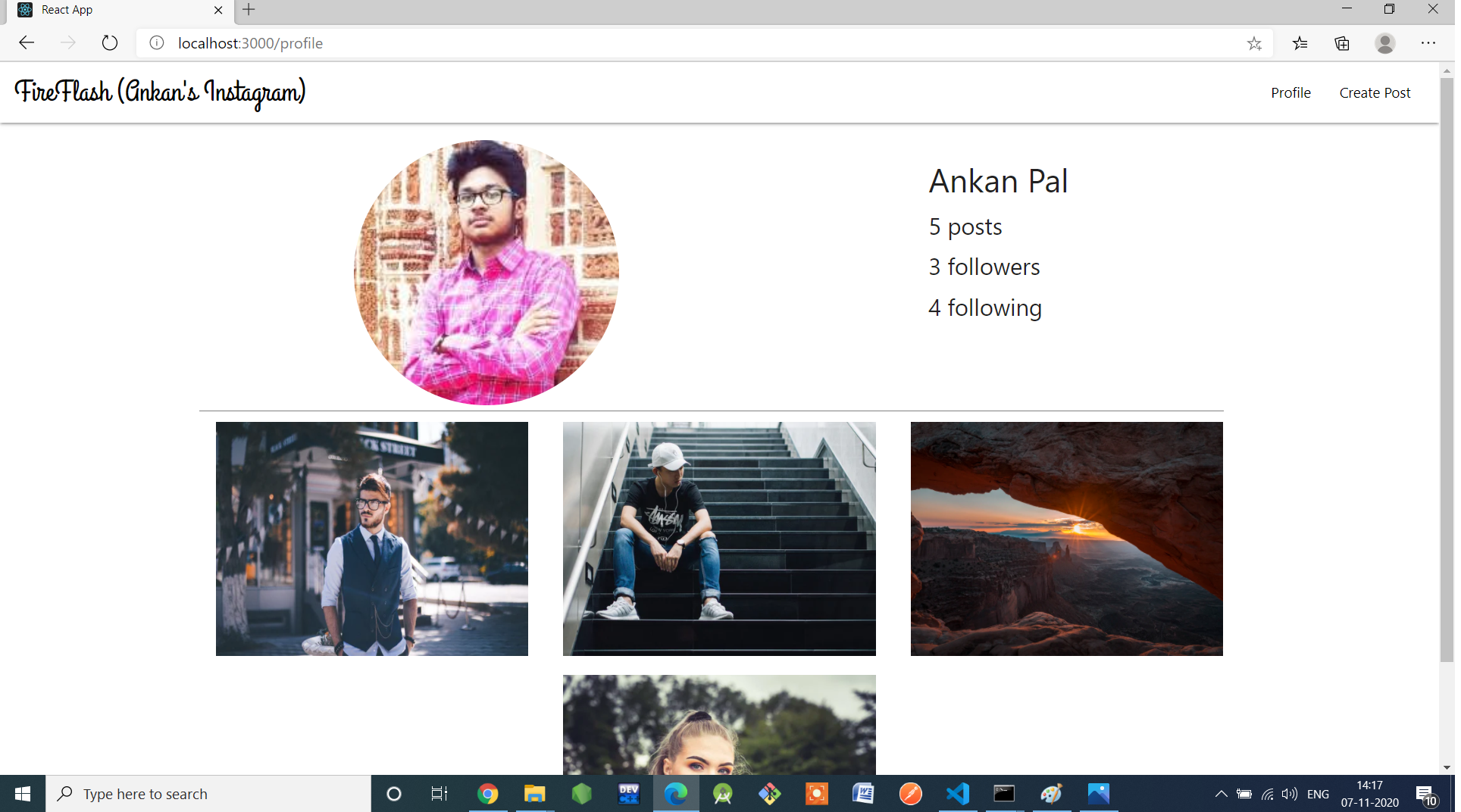Open the Collections icon
Viewport: 1461px width, 812px height.
tap(1342, 43)
